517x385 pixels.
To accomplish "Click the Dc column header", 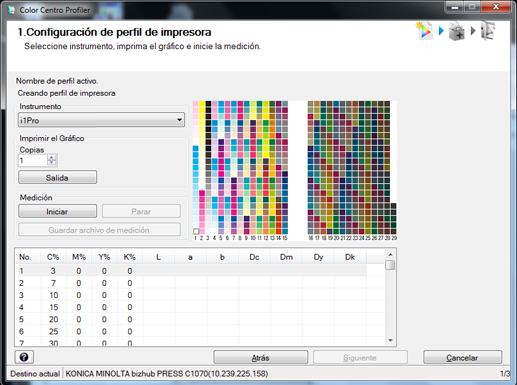I will point(254,257).
